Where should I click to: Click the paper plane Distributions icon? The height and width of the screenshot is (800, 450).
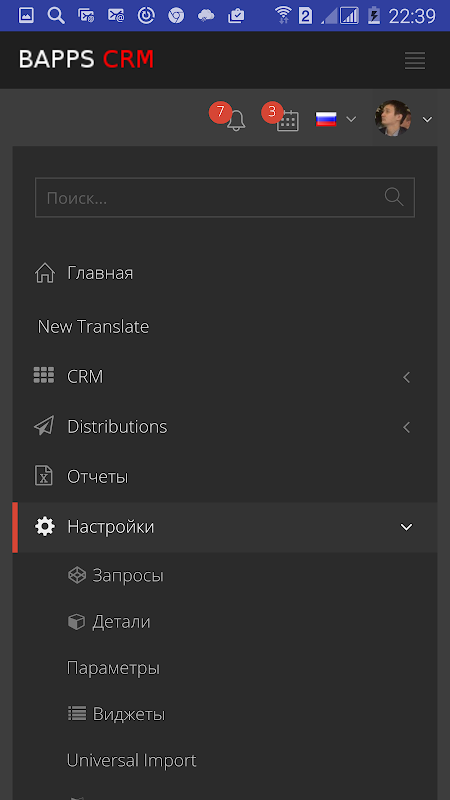[x=44, y=426]
